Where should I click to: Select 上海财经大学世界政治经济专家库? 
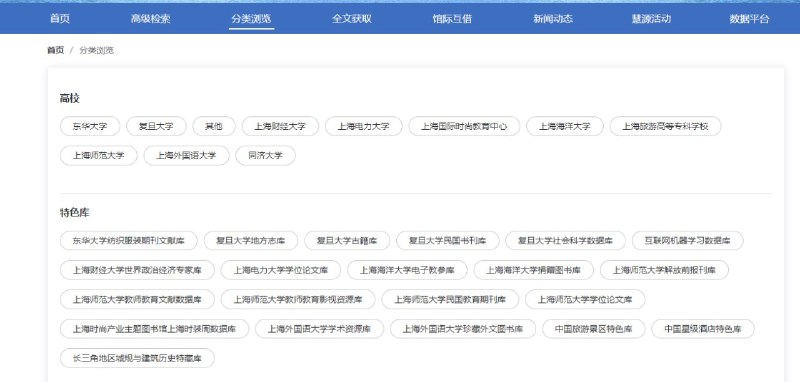pos(137,270)
